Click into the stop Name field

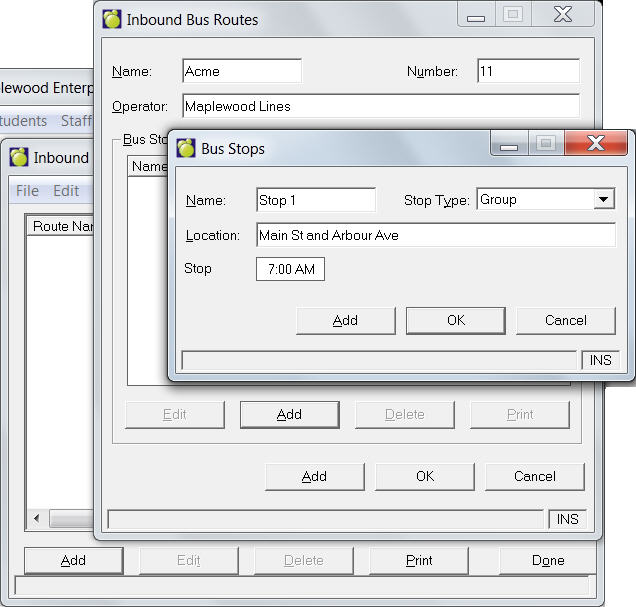coord(315,200)
